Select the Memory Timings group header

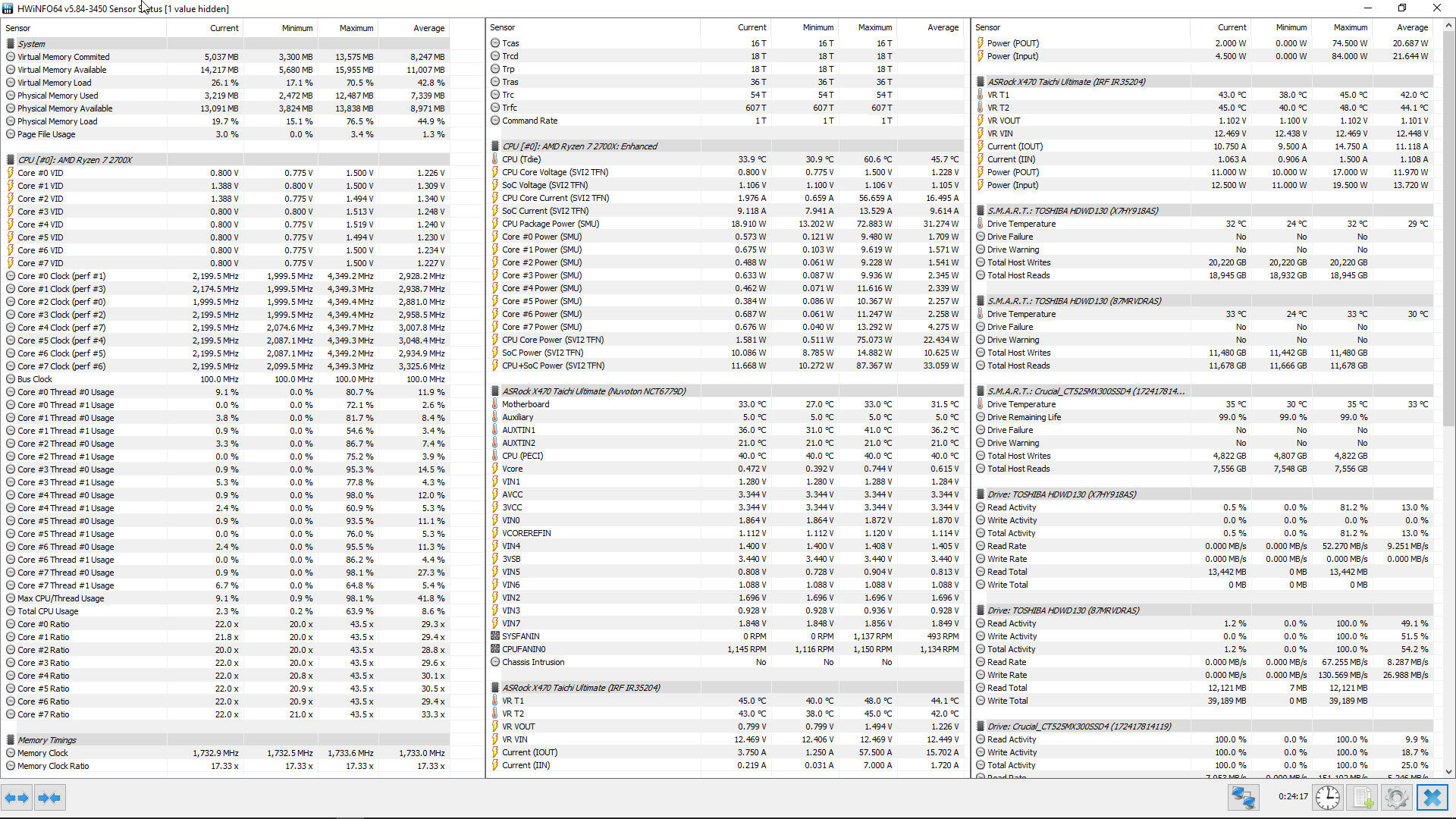click(x=226, y=740)
